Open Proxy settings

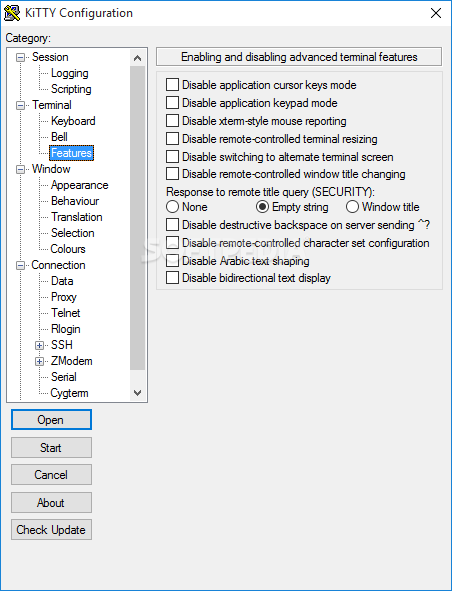(x=64, y=297)
